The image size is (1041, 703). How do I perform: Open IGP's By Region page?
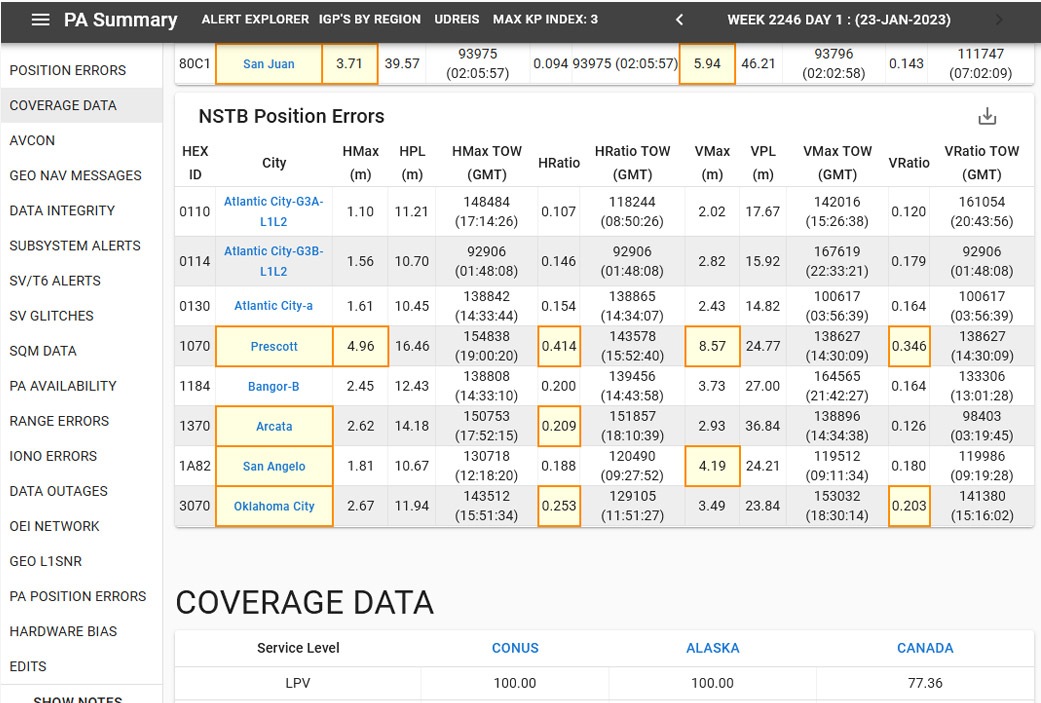369,20
